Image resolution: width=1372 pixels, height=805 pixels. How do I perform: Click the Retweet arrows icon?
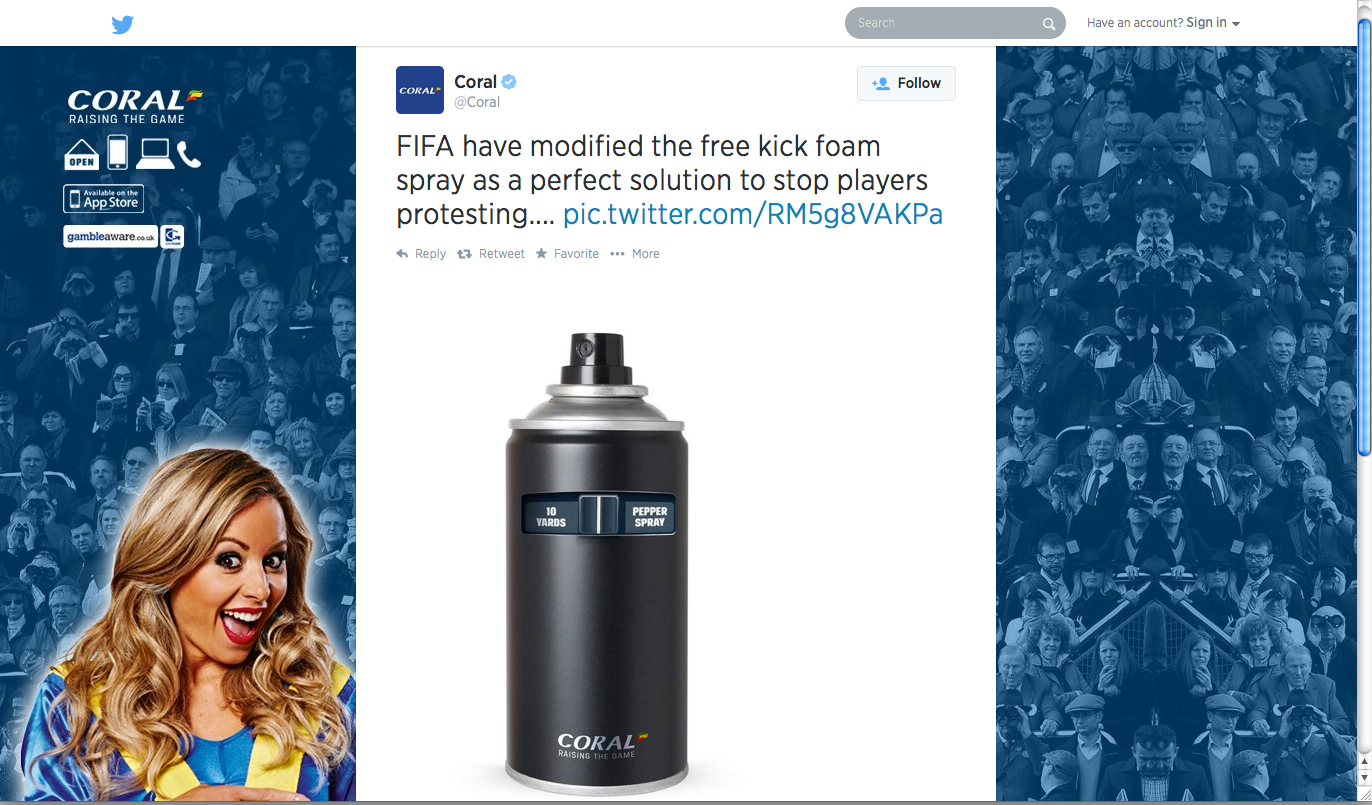coord(464,254)
